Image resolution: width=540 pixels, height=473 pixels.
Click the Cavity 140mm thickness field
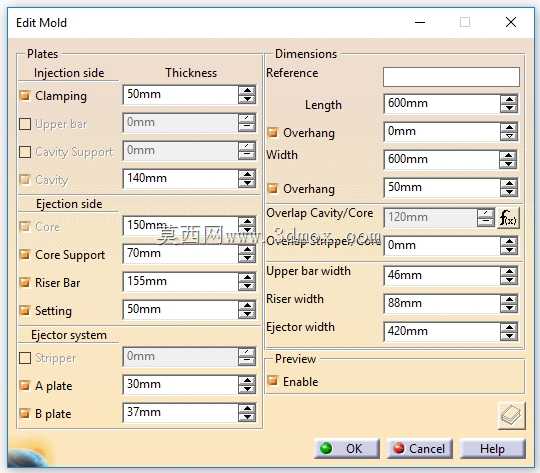(x=180, y=179)
